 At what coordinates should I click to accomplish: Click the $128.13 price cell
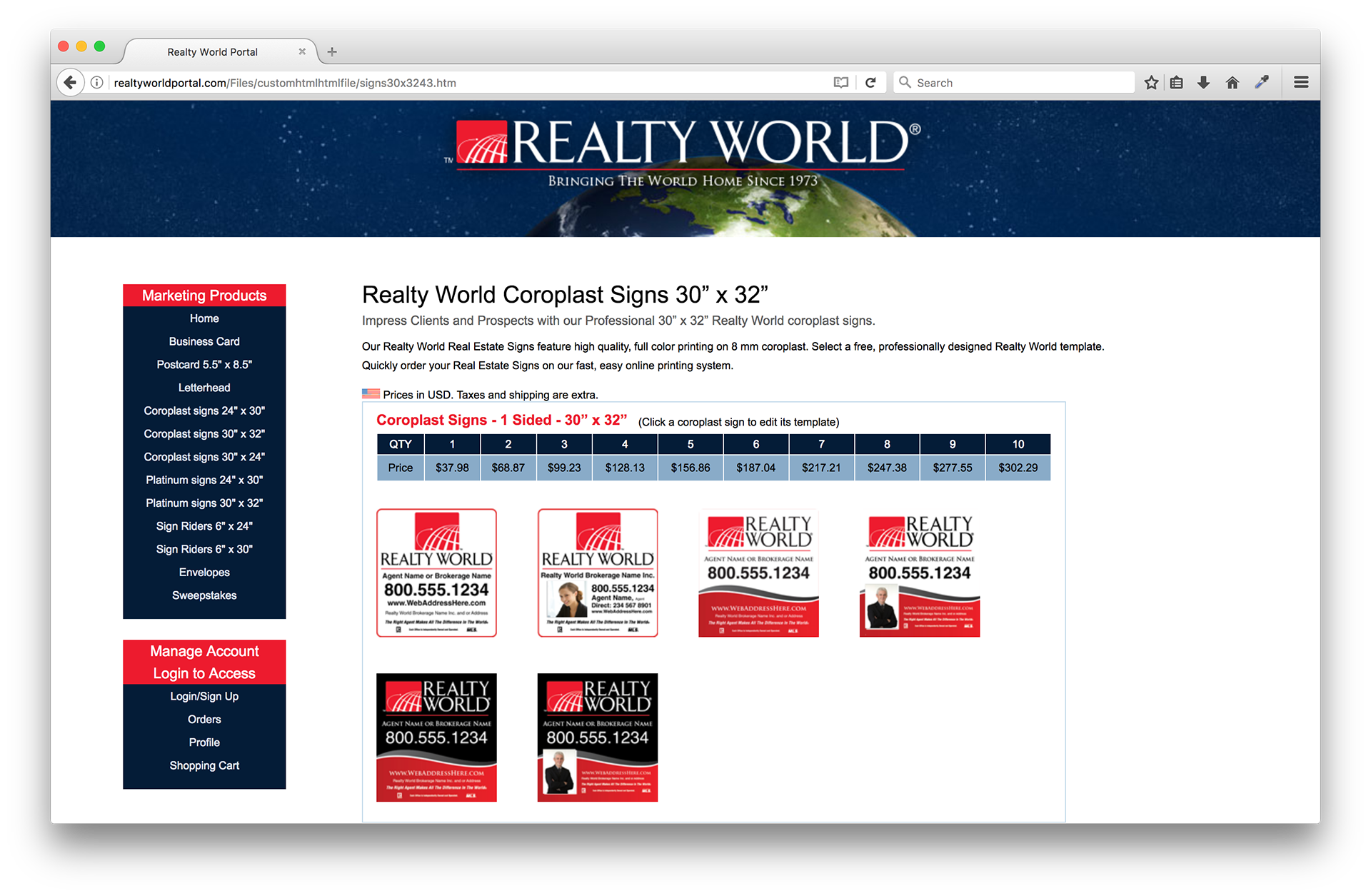pos(625,468)
